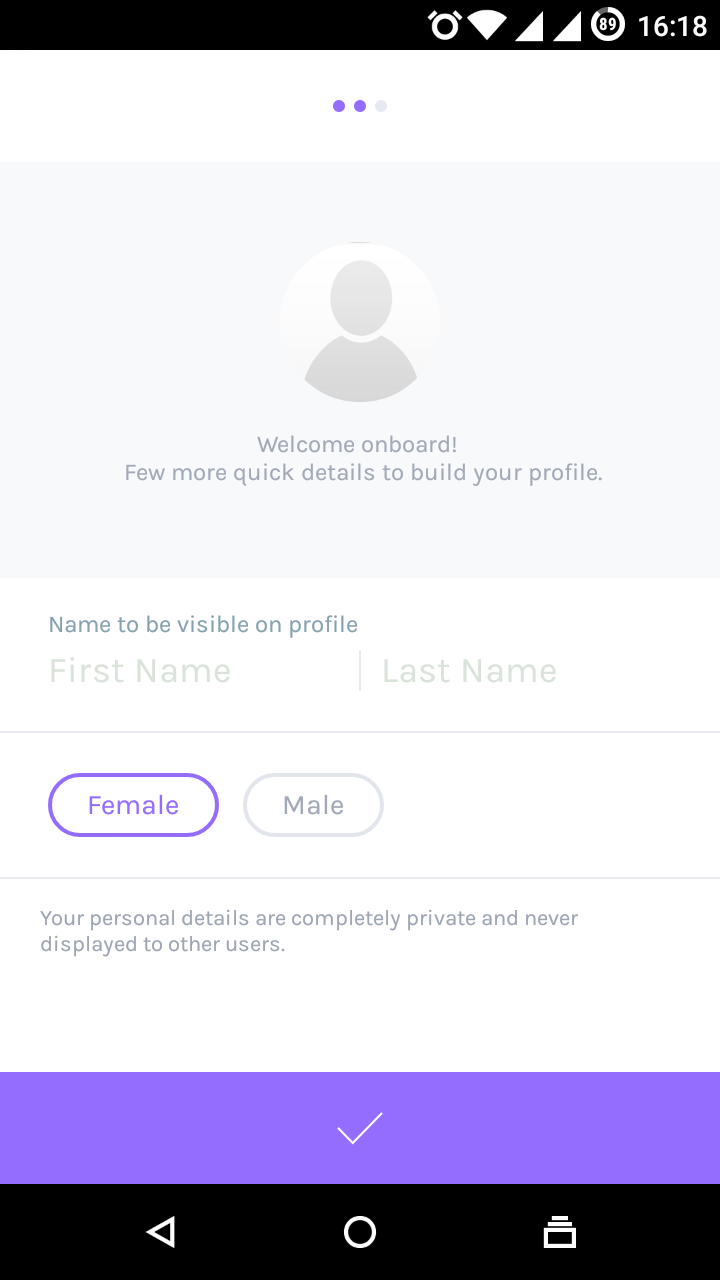Tap the 'Welcome onboard!' message
The image size is (720, 1280).
357,445
